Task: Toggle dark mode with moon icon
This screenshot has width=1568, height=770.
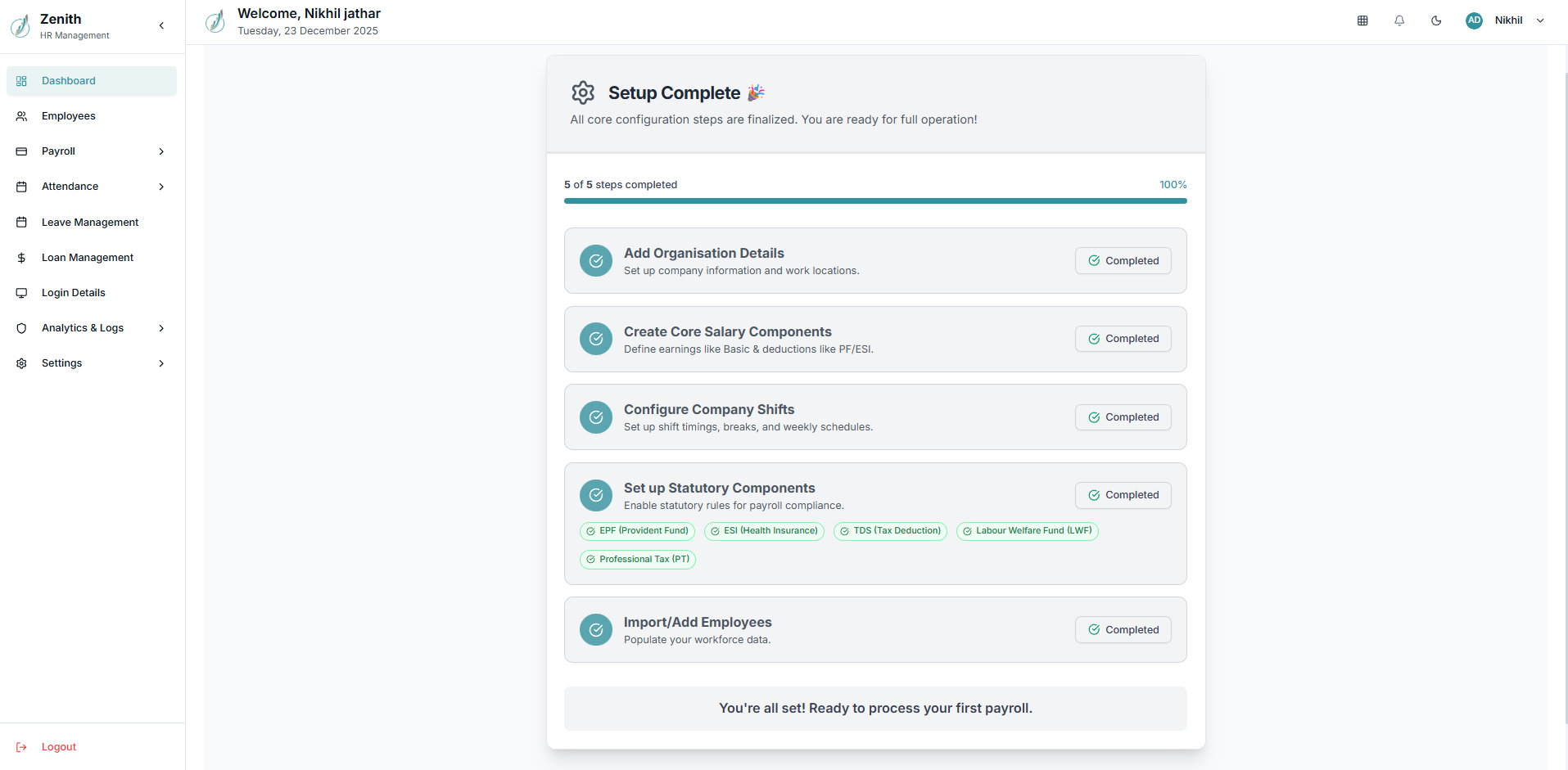Action: (1436, 20)
